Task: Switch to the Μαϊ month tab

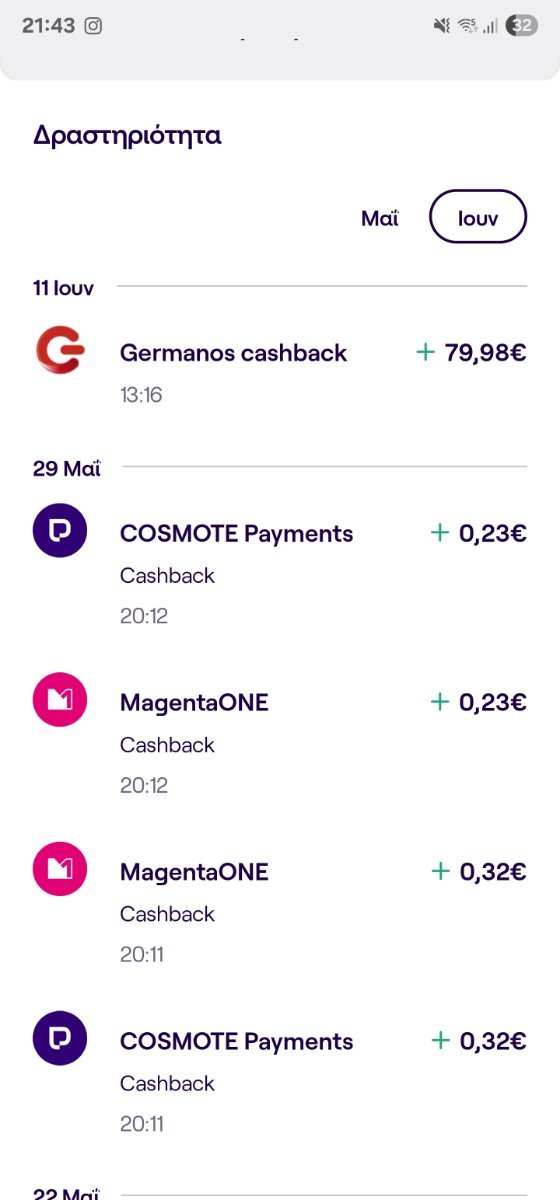Action: [x=380, y=218]
